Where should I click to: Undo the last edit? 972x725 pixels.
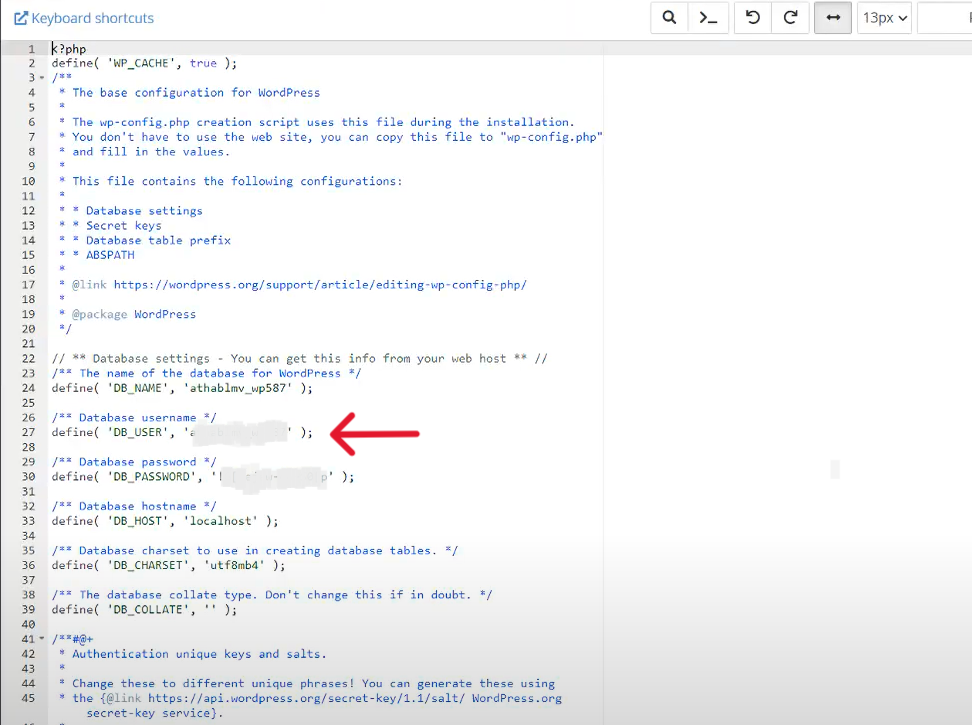[753, 17]
